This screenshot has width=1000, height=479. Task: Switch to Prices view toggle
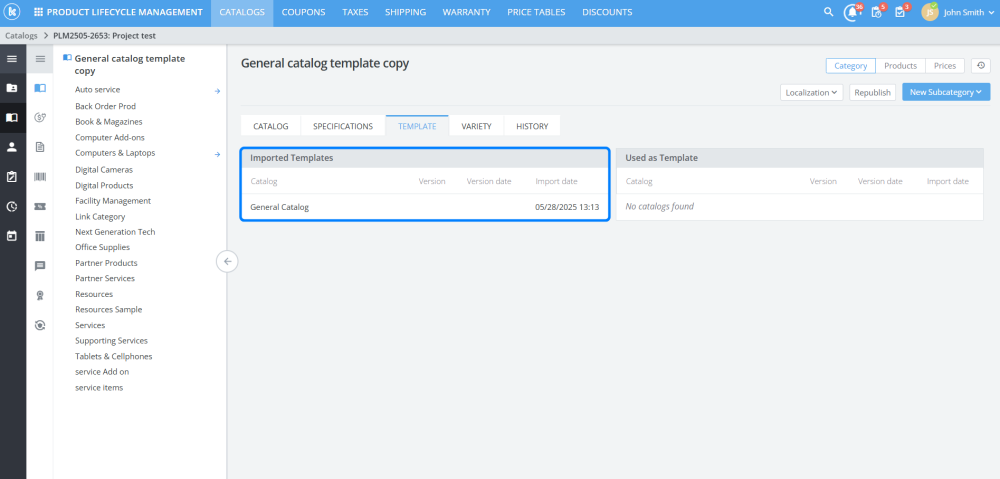(945, 66)
